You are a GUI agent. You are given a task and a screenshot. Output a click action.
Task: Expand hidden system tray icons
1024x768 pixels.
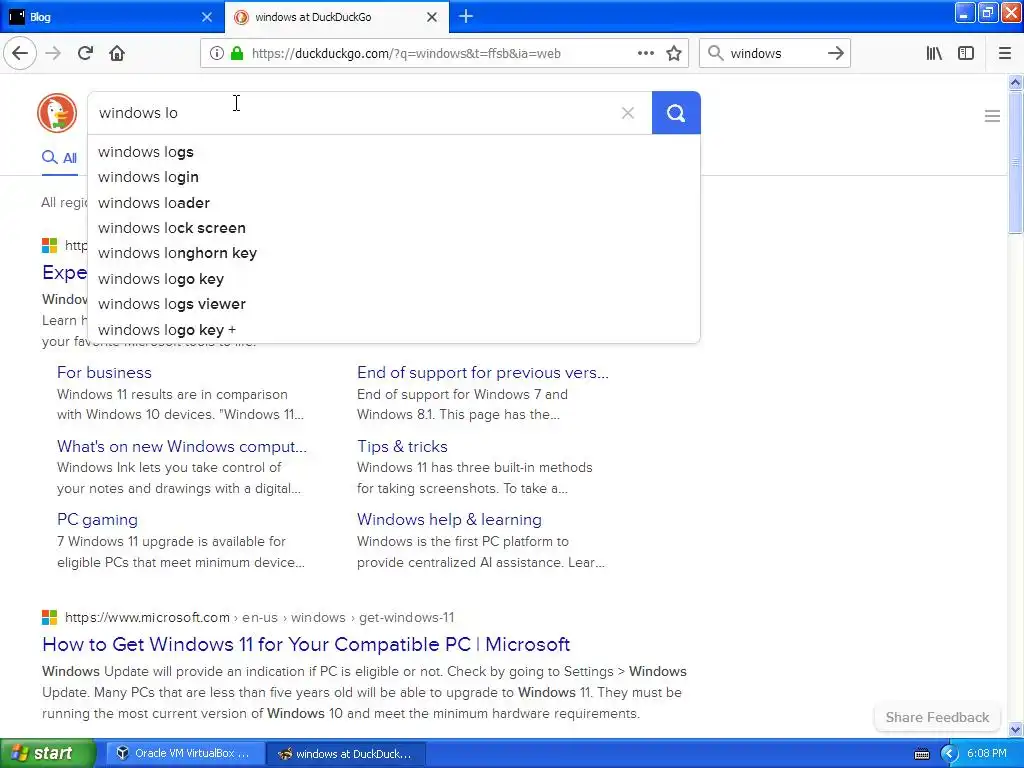point(949,754)
